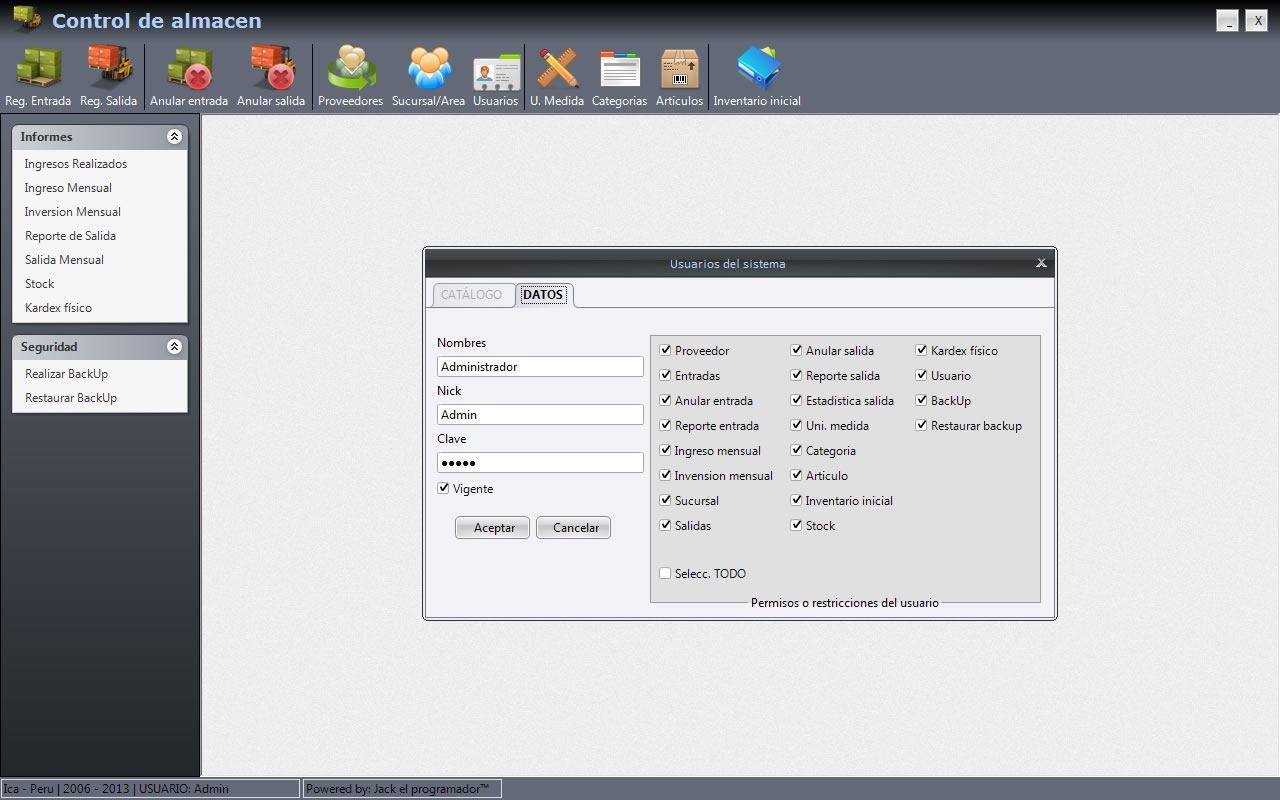The height and width of the screenshot is (800, 1280).
Task: Toggle Uni. medida permission checkbox
Action: pyautogui.click(x=796, y=425)
